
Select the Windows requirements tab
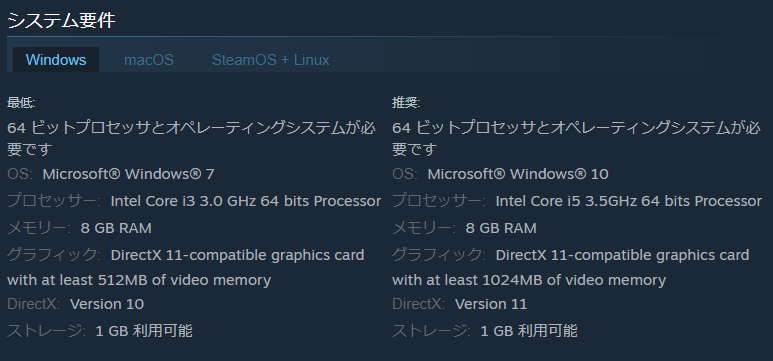click(x=56, y=60)
